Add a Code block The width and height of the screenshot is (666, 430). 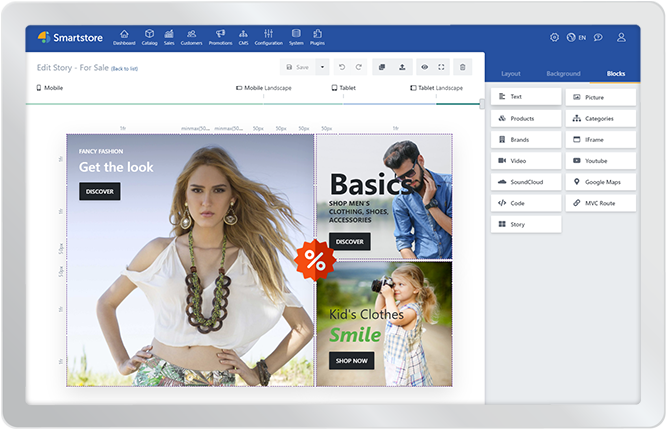tap(526, 203)
